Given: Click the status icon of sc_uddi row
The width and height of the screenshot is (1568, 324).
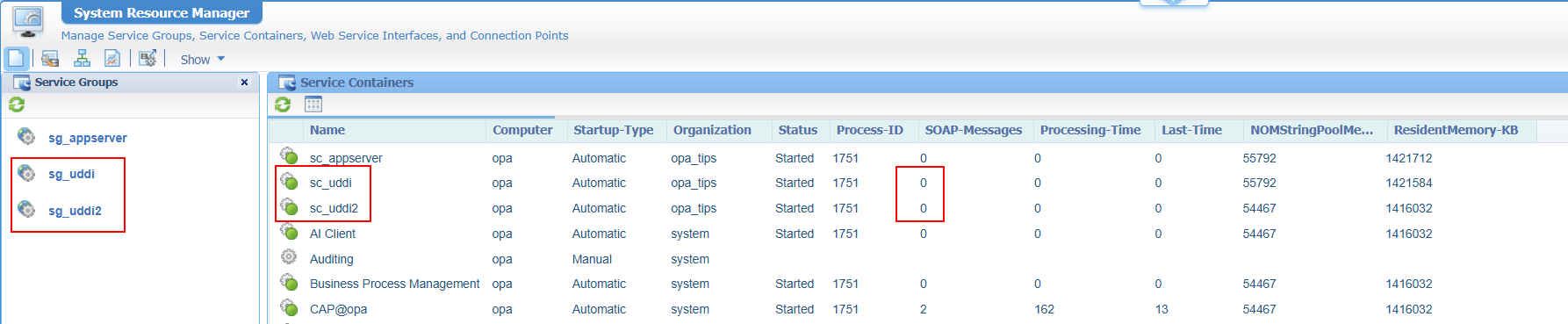Looking at the screenshot, I should 289,182.
